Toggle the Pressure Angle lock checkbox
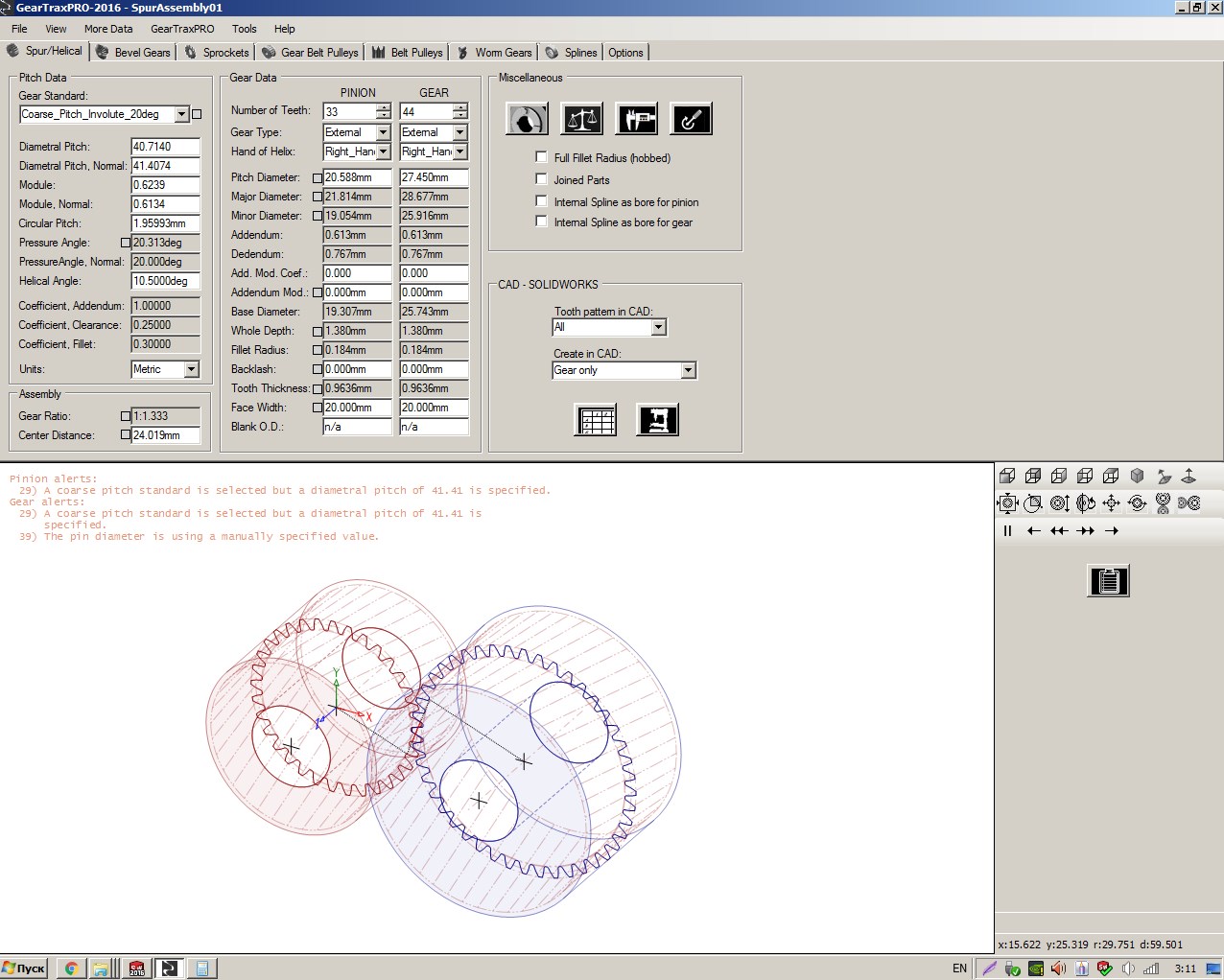The width and height of the screenshot is (1224, 980). [125, 243]
